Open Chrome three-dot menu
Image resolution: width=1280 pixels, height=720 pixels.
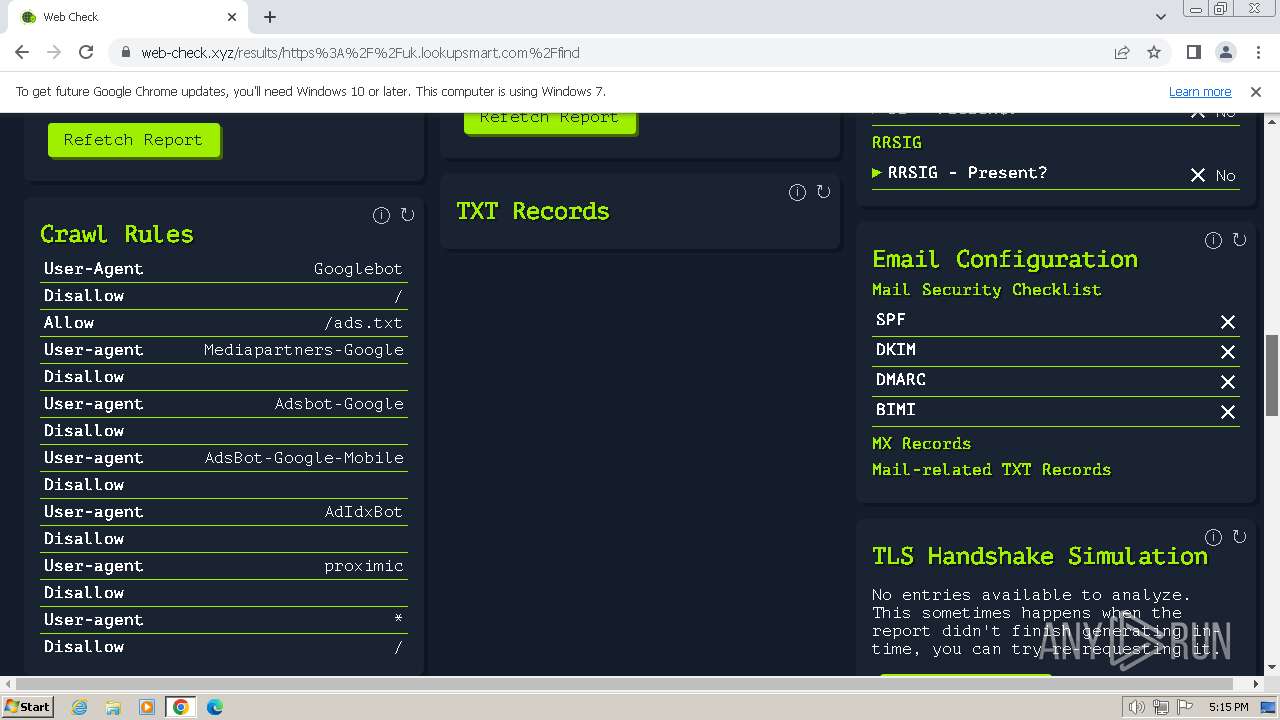pyautogui.click(x=1257, y=52)
